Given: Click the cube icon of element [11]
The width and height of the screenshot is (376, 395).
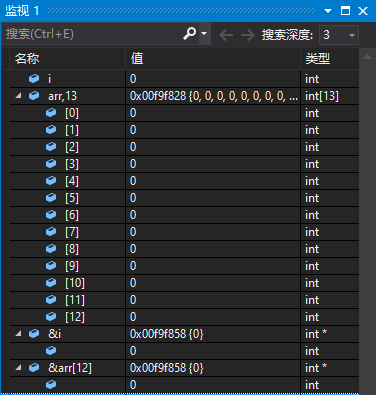Looking at the screenshot, I should click(51, 300).
